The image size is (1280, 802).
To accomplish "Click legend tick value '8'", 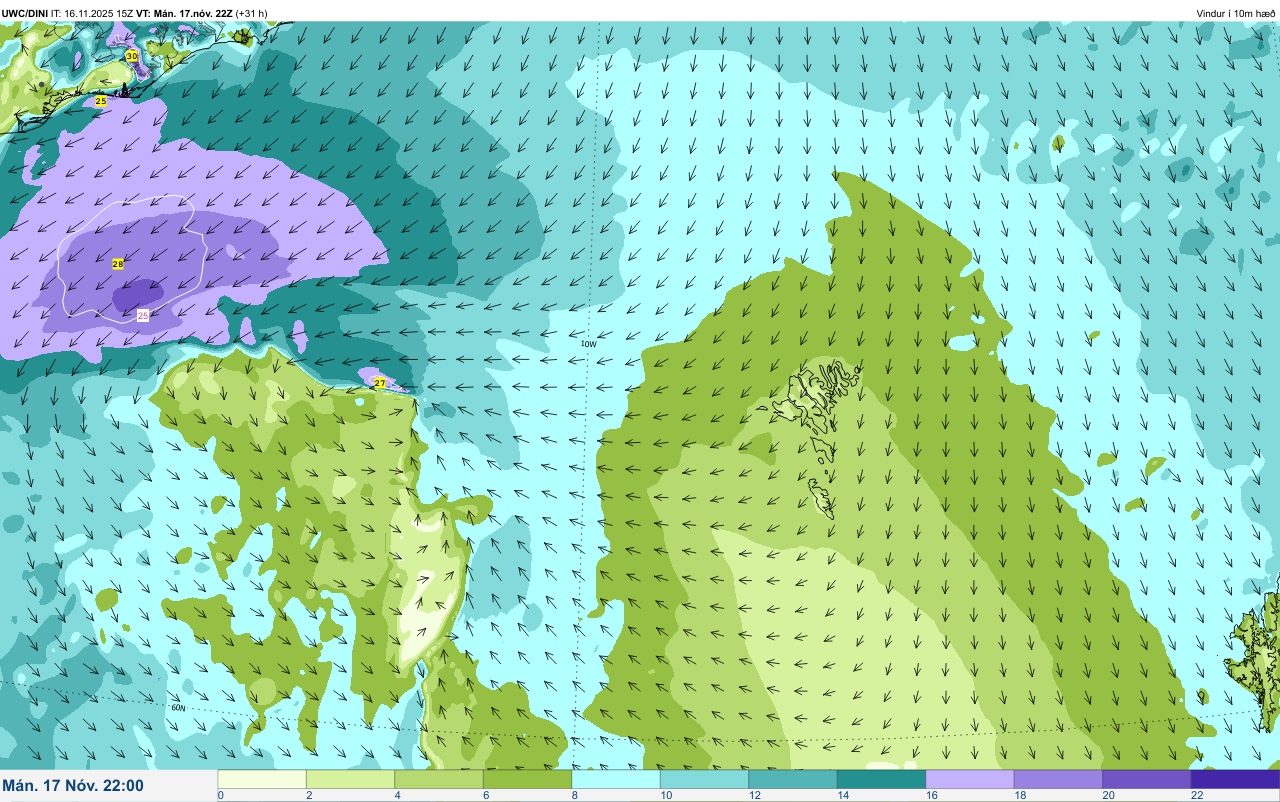I will click(x=574, y=795).
